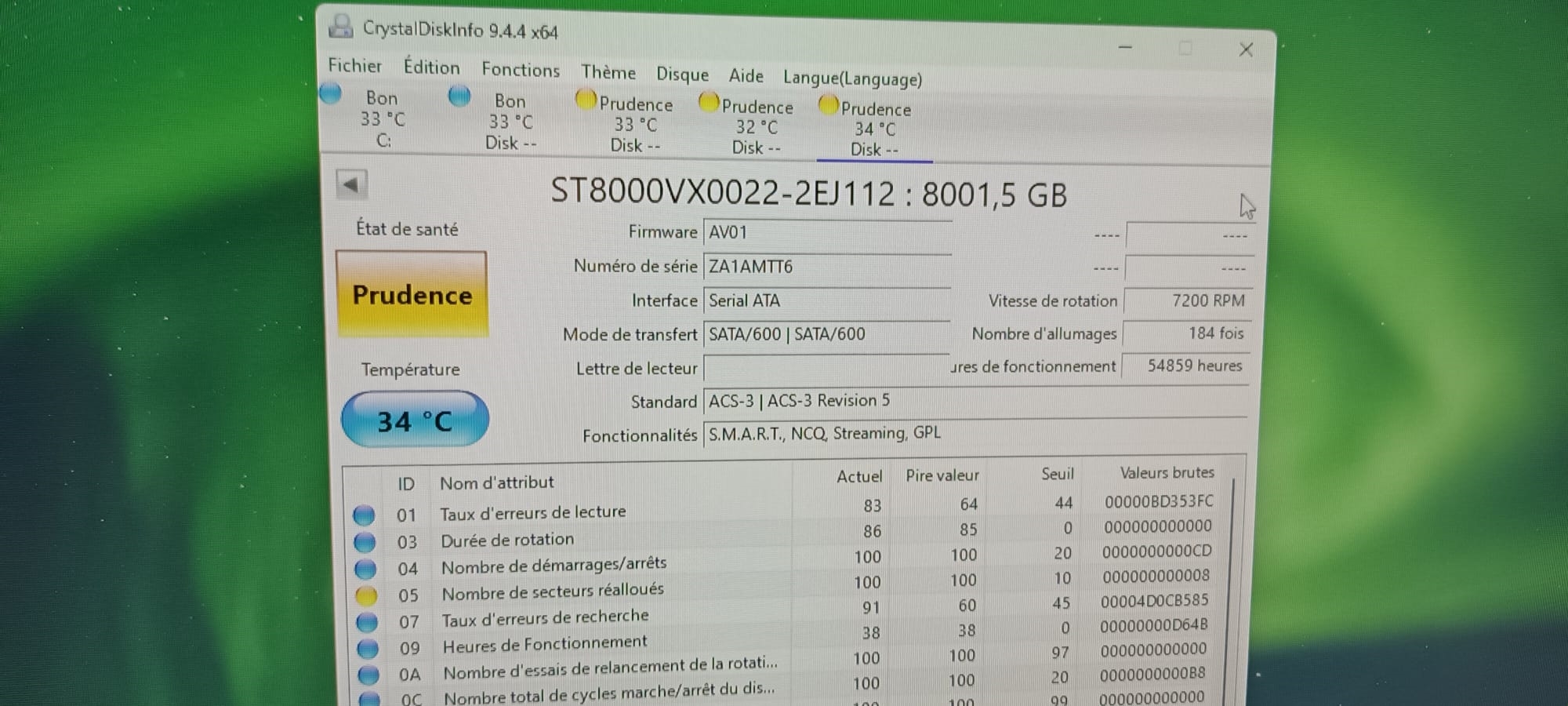Select the Taux d'erreurs de recherche row
The image size is (1568, 706).
point(545,618)
